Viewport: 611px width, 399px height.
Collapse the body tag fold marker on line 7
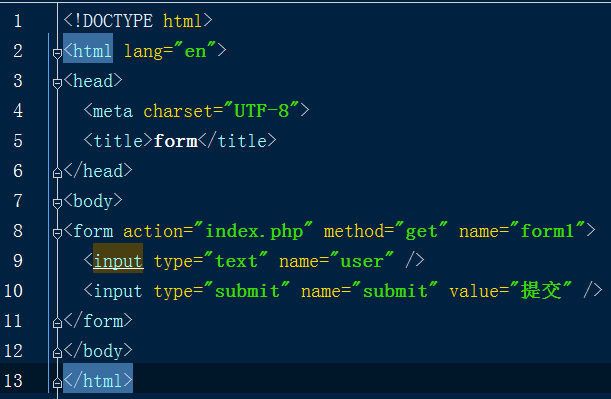click(x=57, y=203)
